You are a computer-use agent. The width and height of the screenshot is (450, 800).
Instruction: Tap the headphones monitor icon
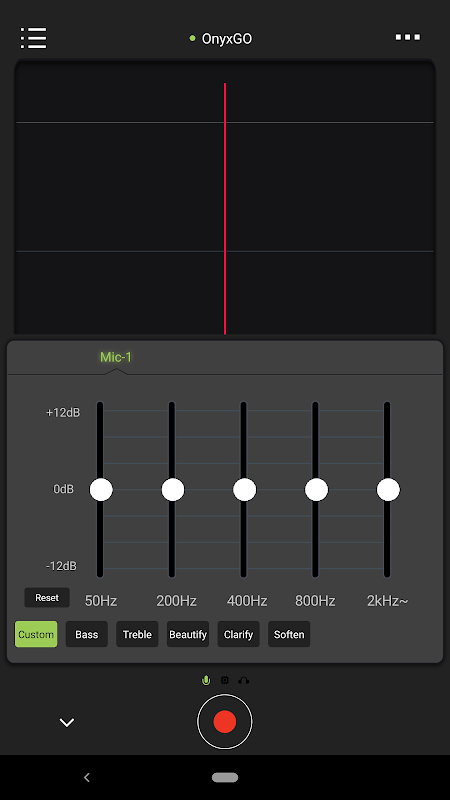tap(243, 680)
